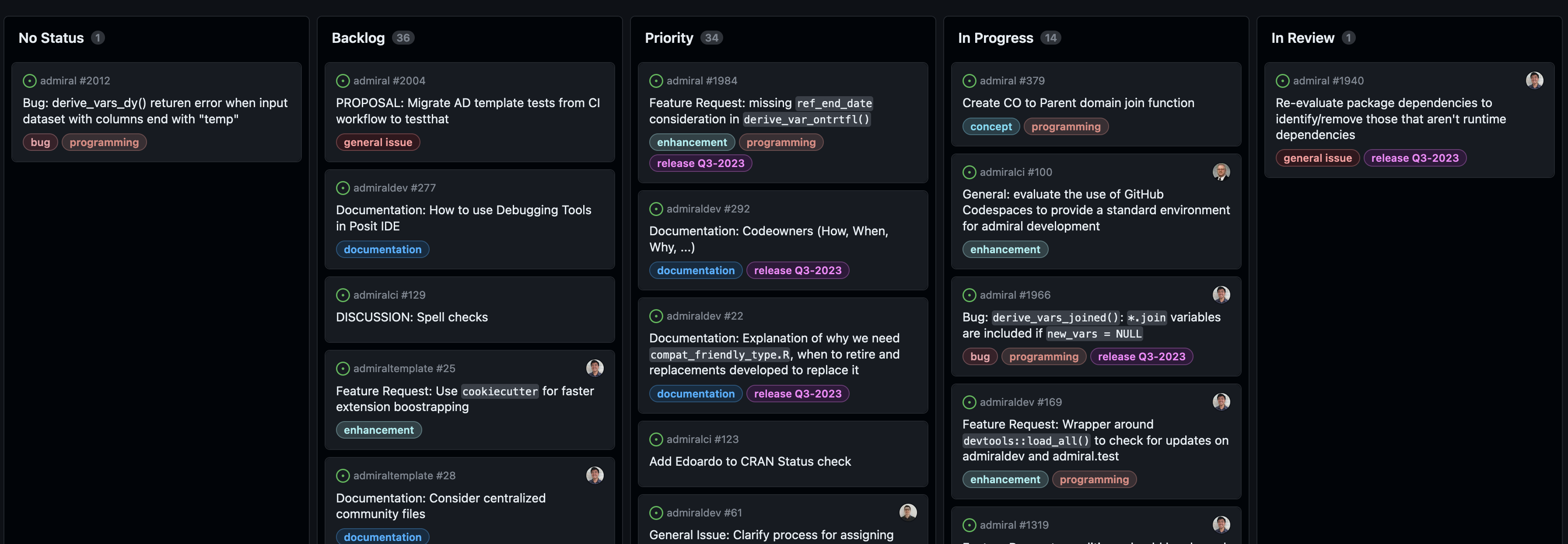The height and width of the screenshot is (544, 1568).
Task: Click the In Progress column header
Action: click(x=994, y=38)
